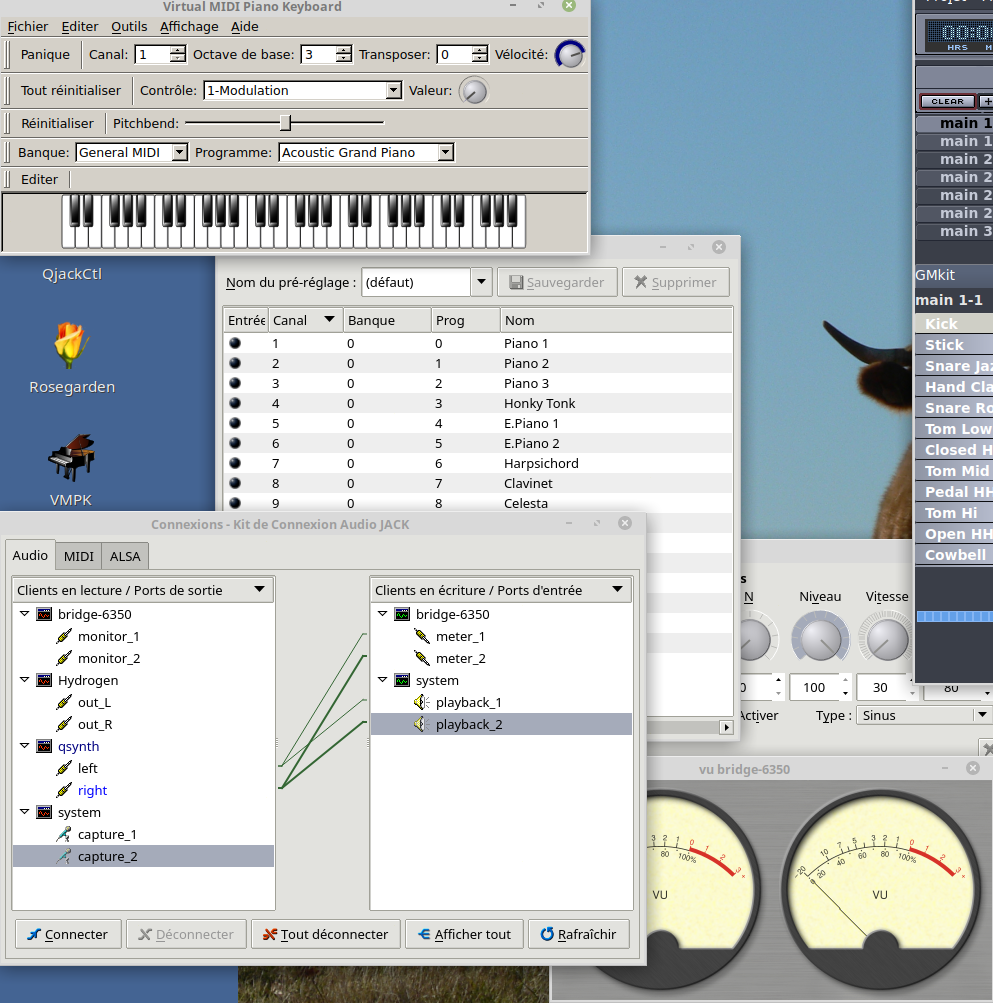The height and width of the screenshot is (1003, 993).
Task: Open the Affichage menu
Action: [x=189, y=27]
